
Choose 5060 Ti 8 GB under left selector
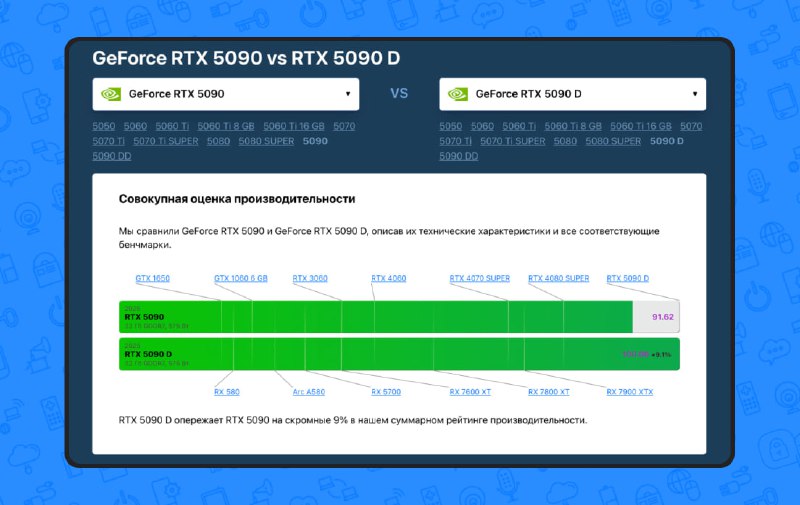[226, 126]
